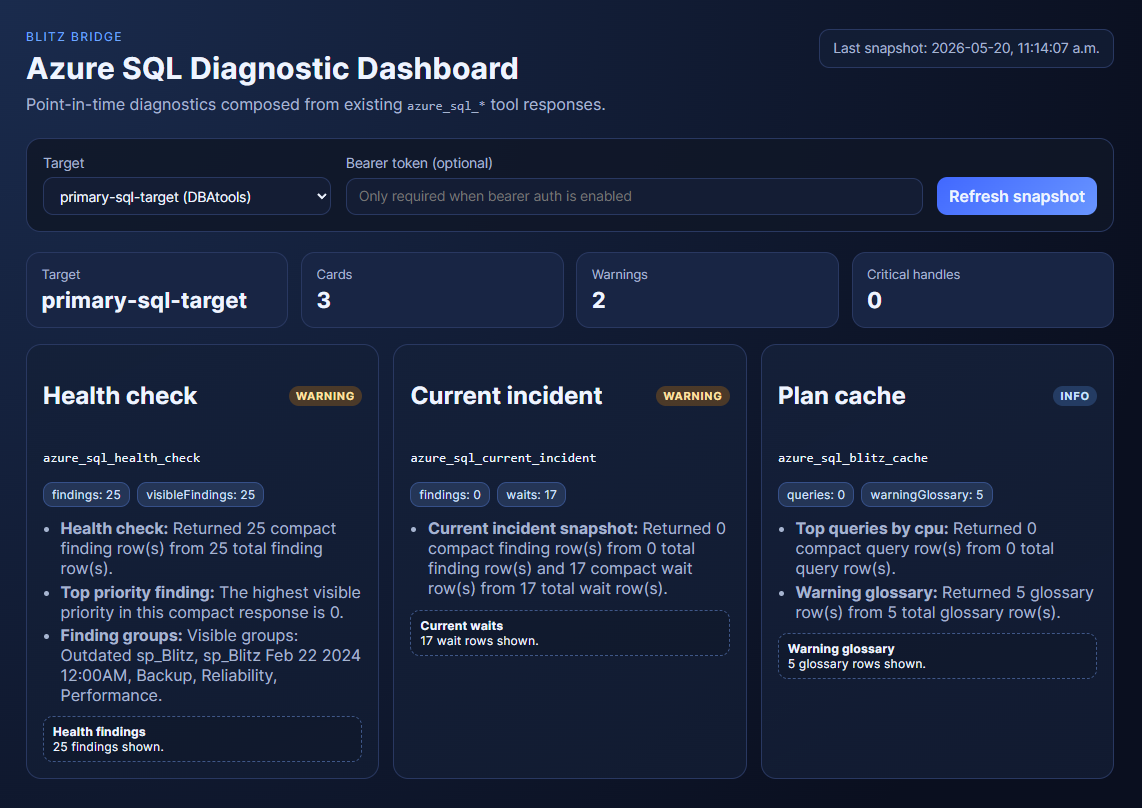This screenshot has width=1142, height=808.
Task: Click the findings: 0 chip
Action: (450, 495)
